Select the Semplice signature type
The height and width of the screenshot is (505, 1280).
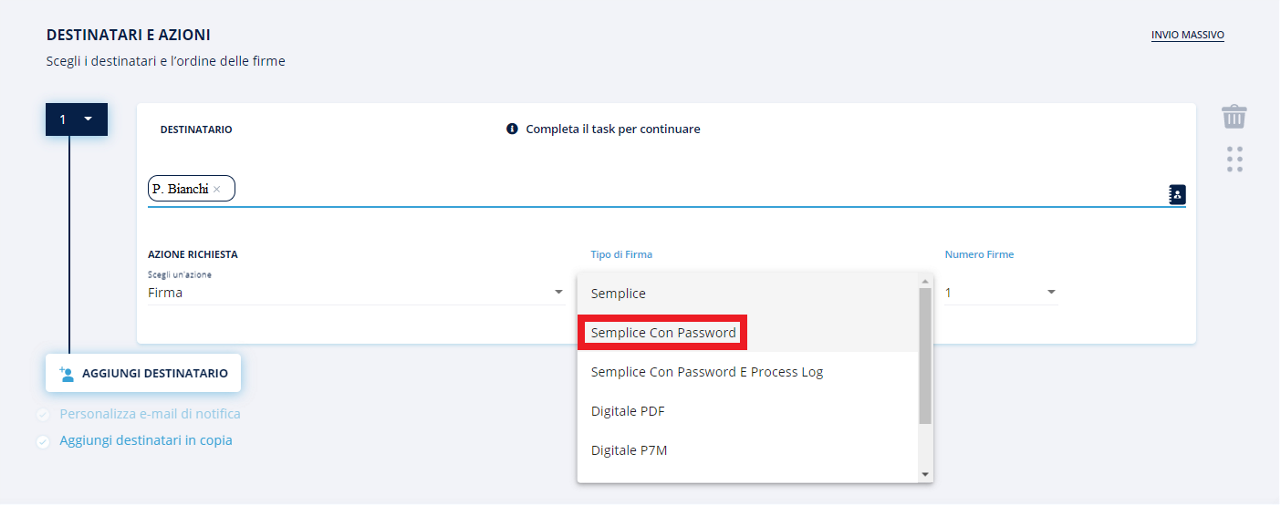click(618, 293)
